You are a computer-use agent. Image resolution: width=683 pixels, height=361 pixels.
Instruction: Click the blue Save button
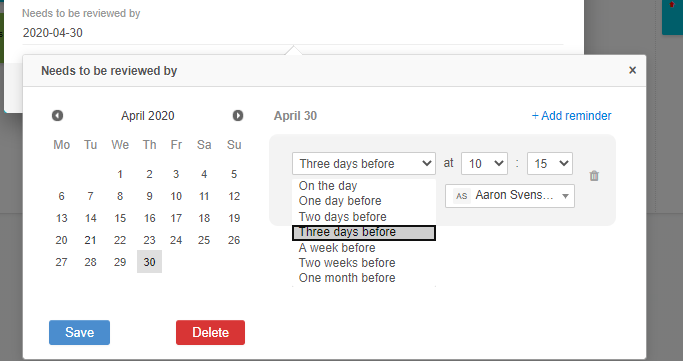tap(79, 333)
